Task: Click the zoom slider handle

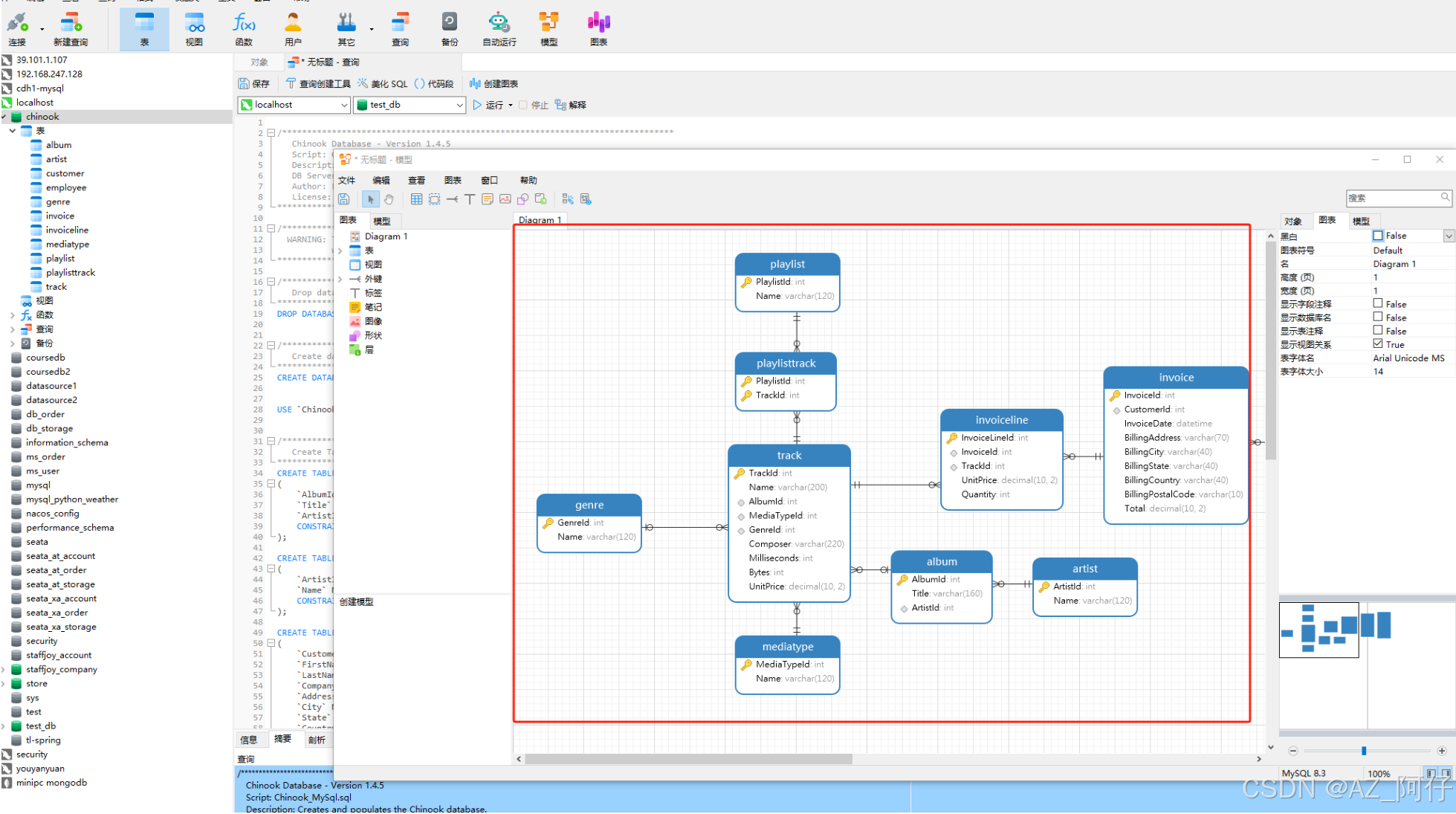Action: [1364, 751]
